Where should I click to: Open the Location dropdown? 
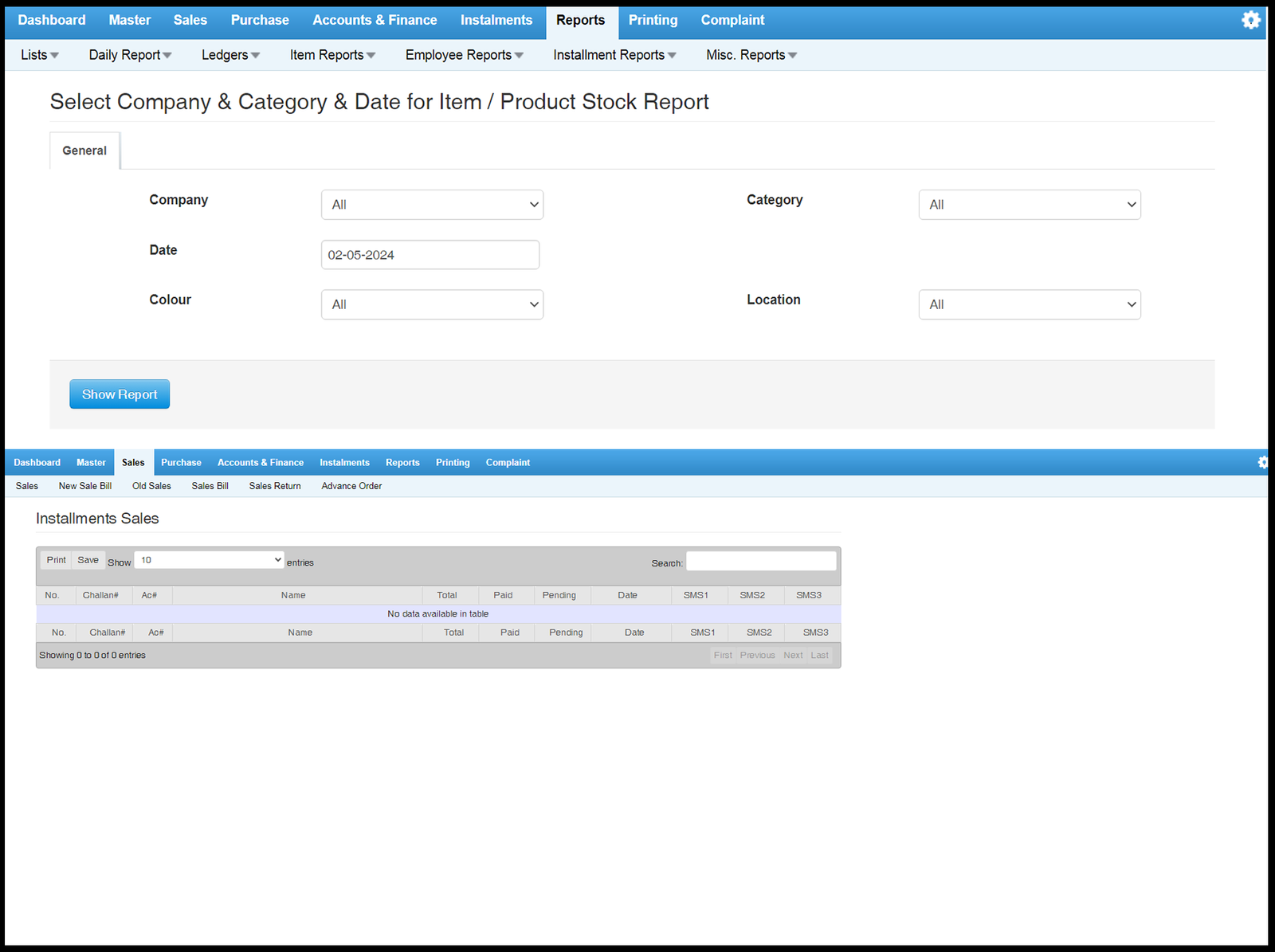[x=1029, y=304]
